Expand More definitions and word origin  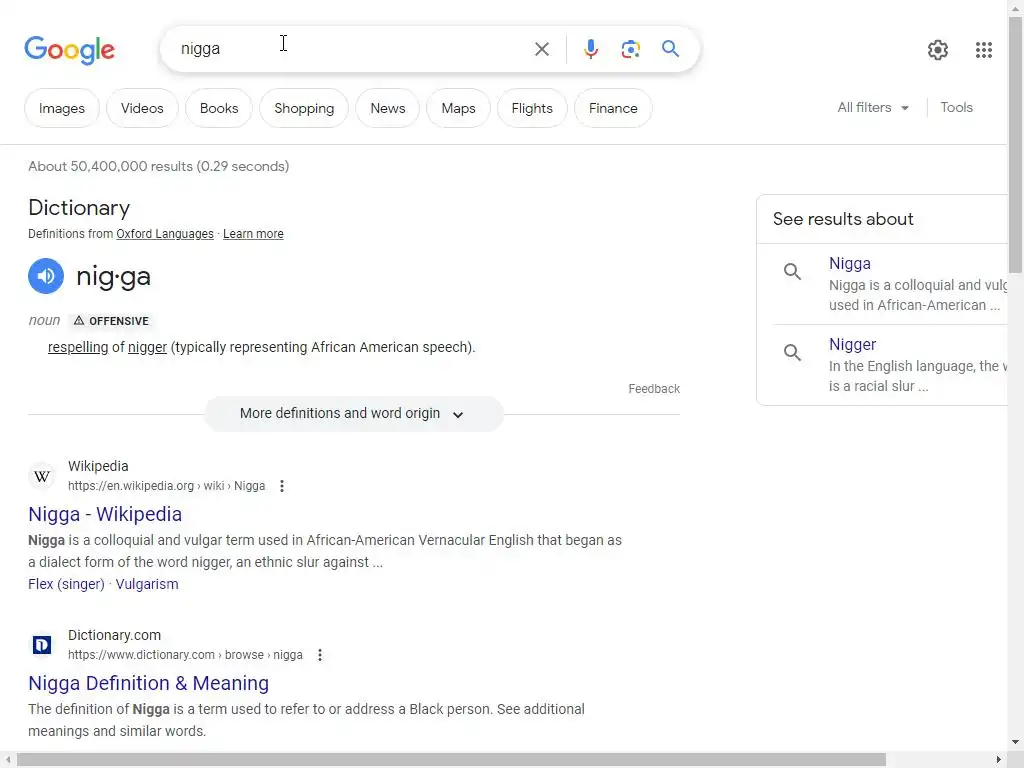353,414
